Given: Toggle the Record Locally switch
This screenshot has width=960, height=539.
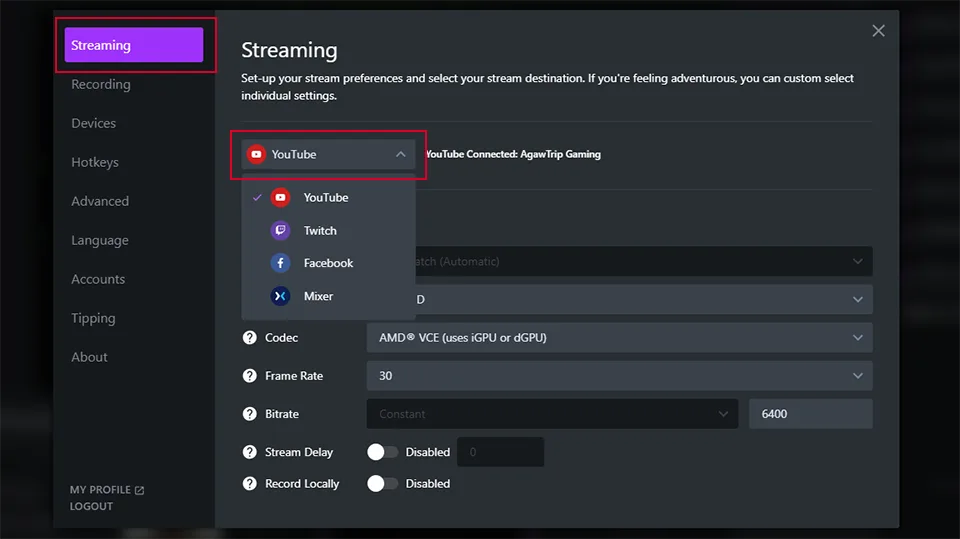Looking at the screenshot, I should pyautogui.click(x=382, y=483).
